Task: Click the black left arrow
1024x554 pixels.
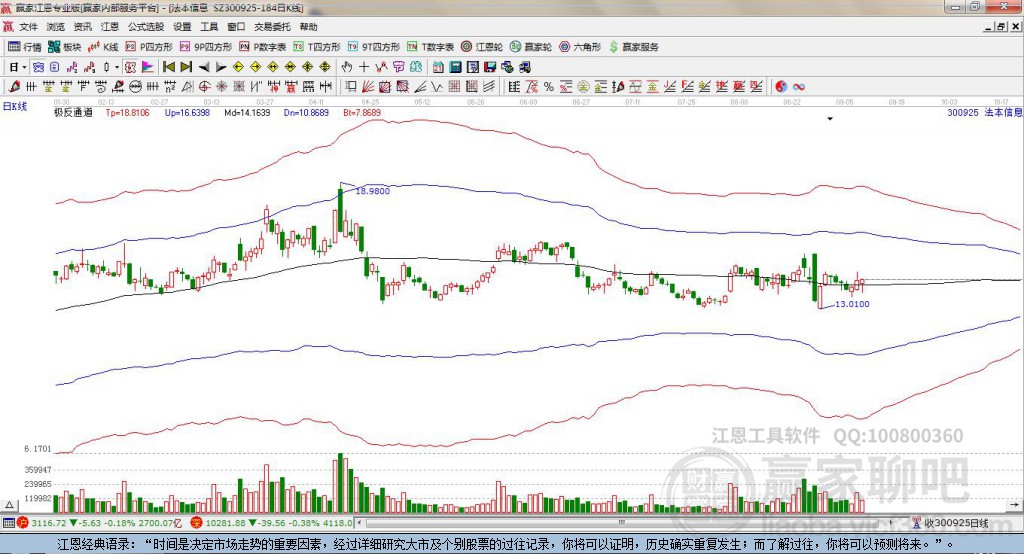Action: pyautogui.click(x=204, y=67)
